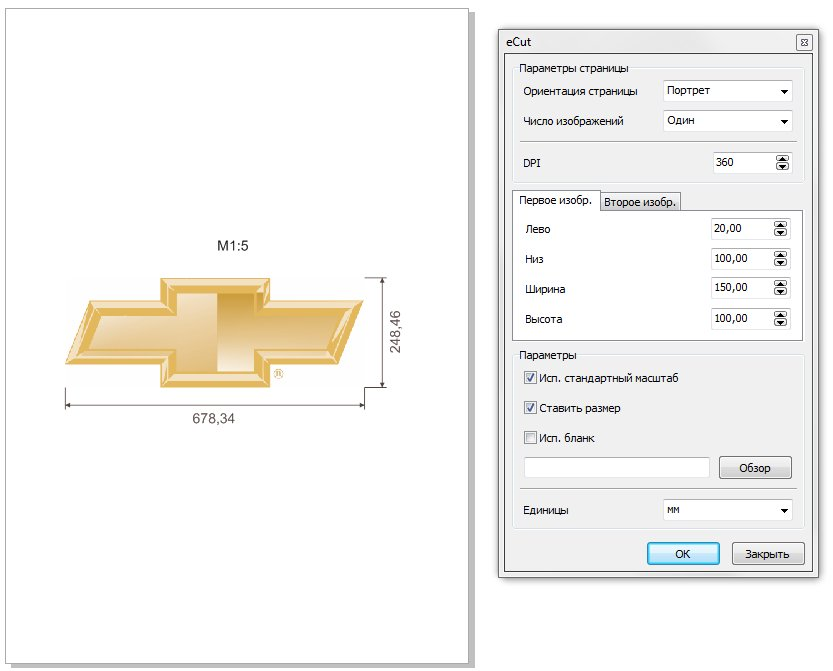Select the Chevrolet logo image in preview

coord(214,332)
